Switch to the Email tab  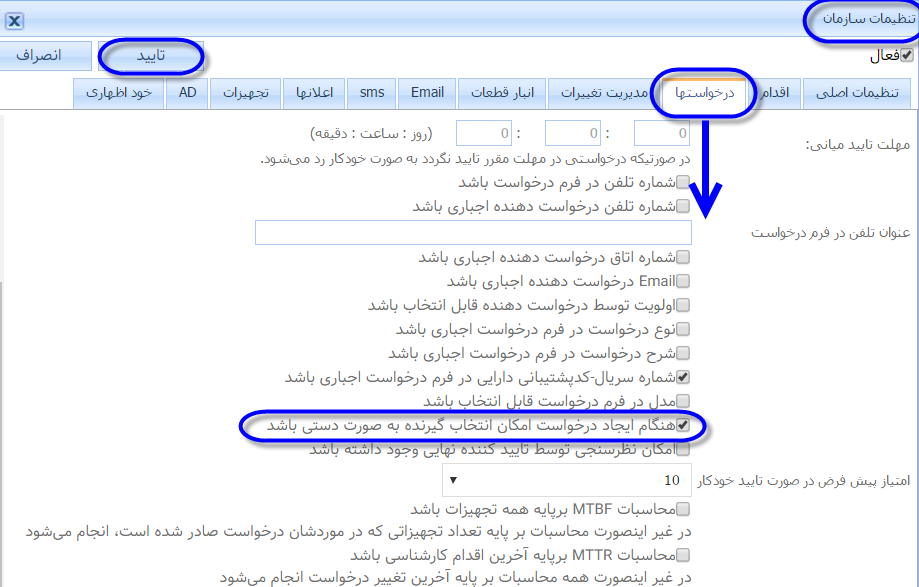(427, 93)
